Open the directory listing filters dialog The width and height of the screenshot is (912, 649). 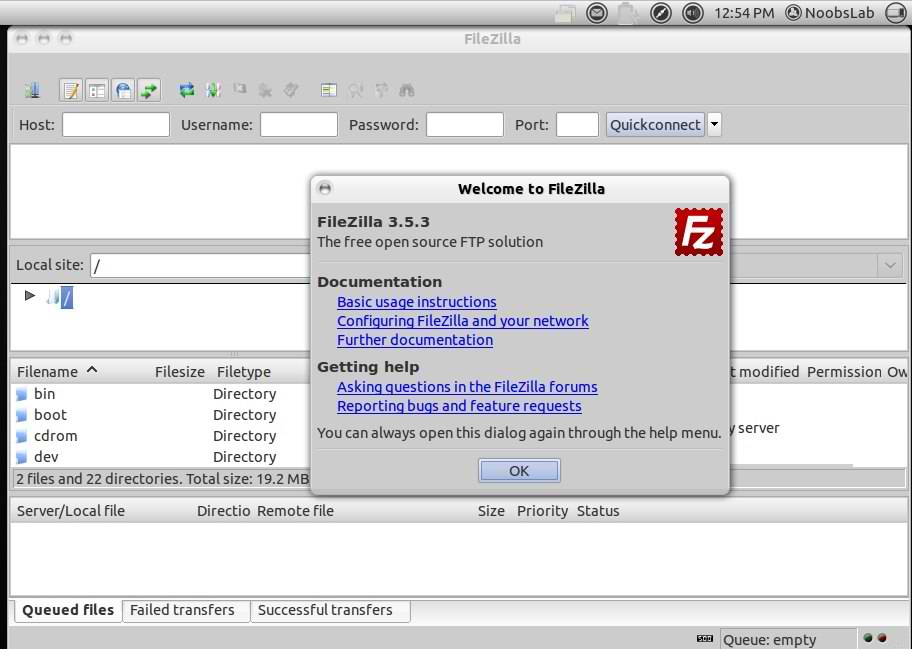point(329,90)
